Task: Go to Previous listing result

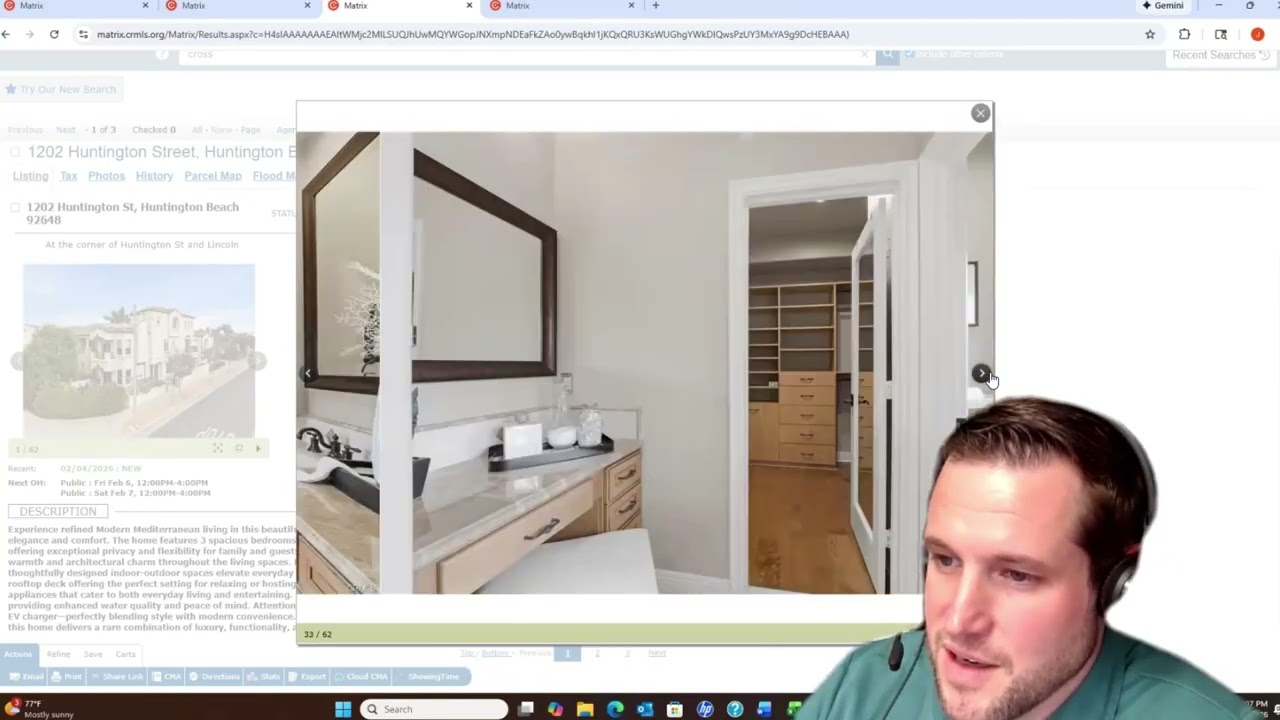Action: (x=25, y=130)
